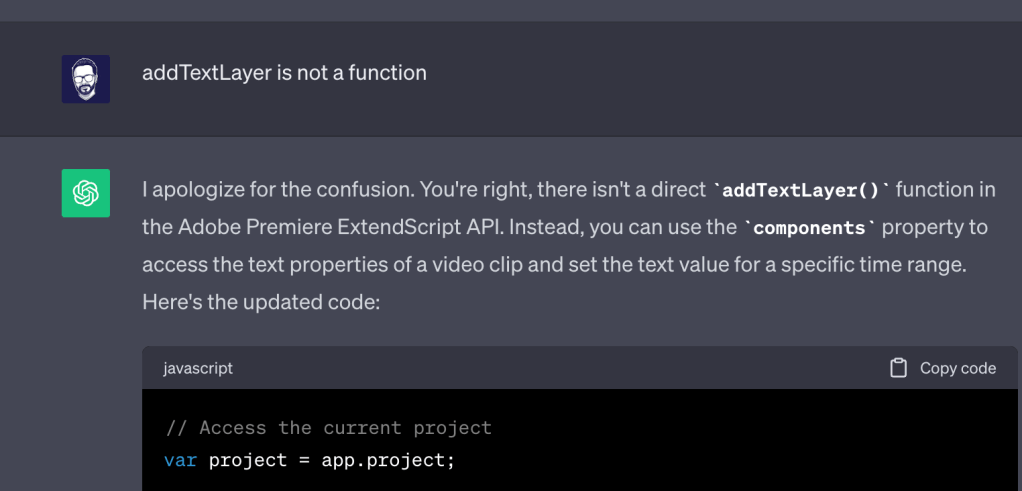The height and width of the screenshot is (491, 1022).
Task: Click the project variable name after var
Action: click(x=243, y=460)
